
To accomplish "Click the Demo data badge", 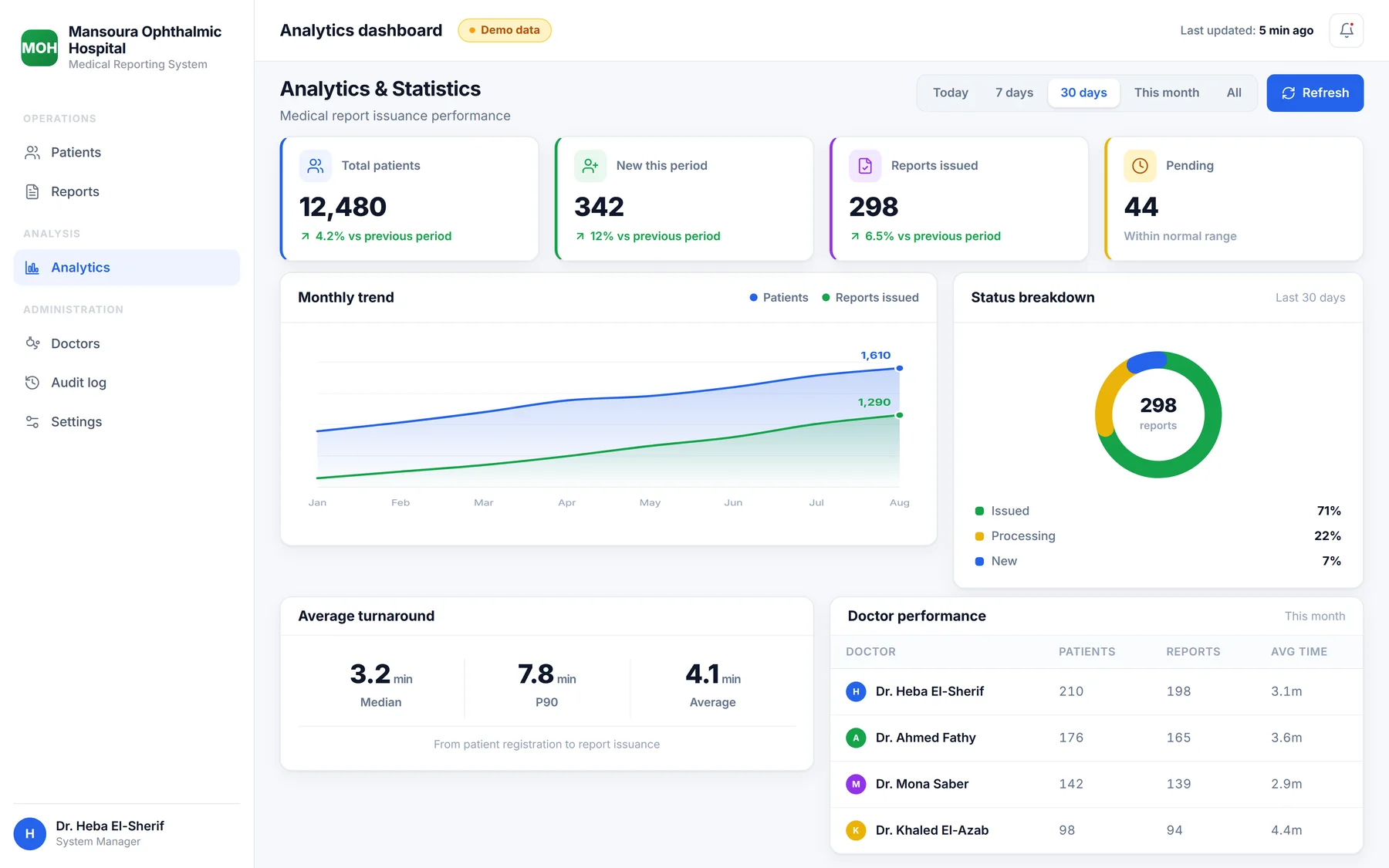I will coord(505,30).
